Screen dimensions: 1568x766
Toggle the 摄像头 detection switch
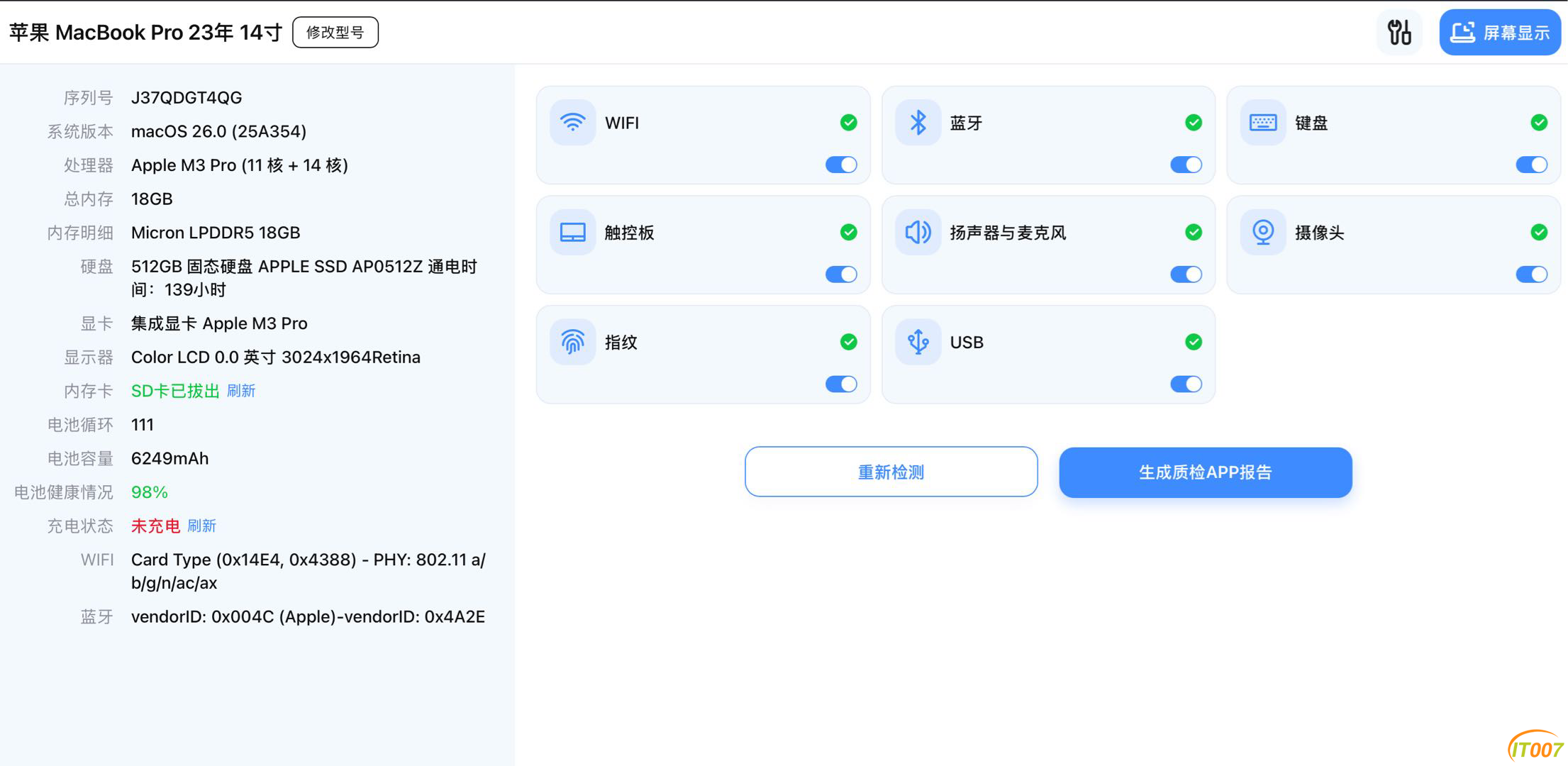coord(1532,274)
